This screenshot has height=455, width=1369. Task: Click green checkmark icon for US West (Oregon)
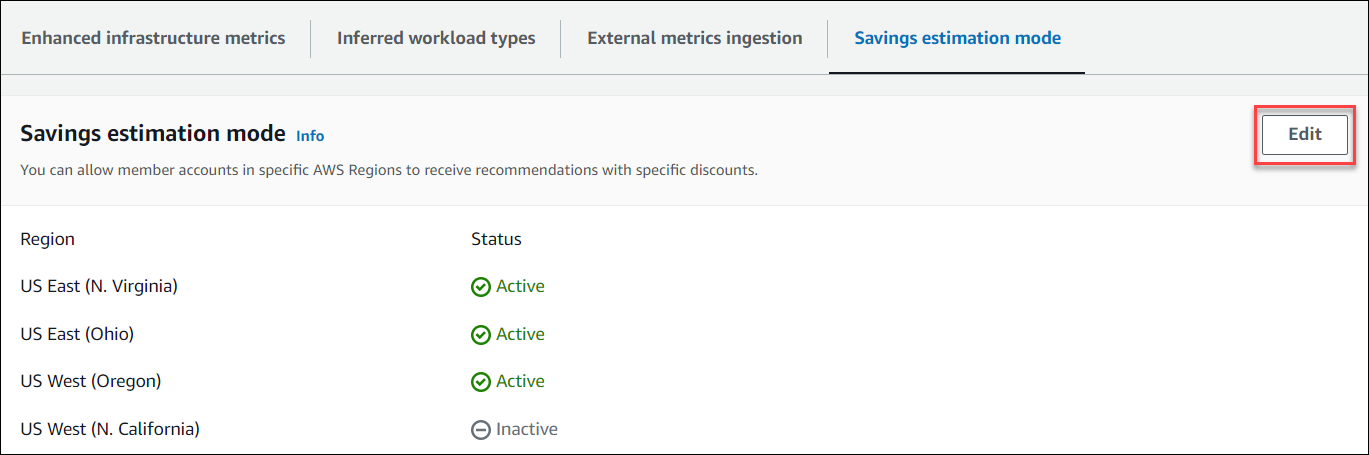(x=481, y=382)
